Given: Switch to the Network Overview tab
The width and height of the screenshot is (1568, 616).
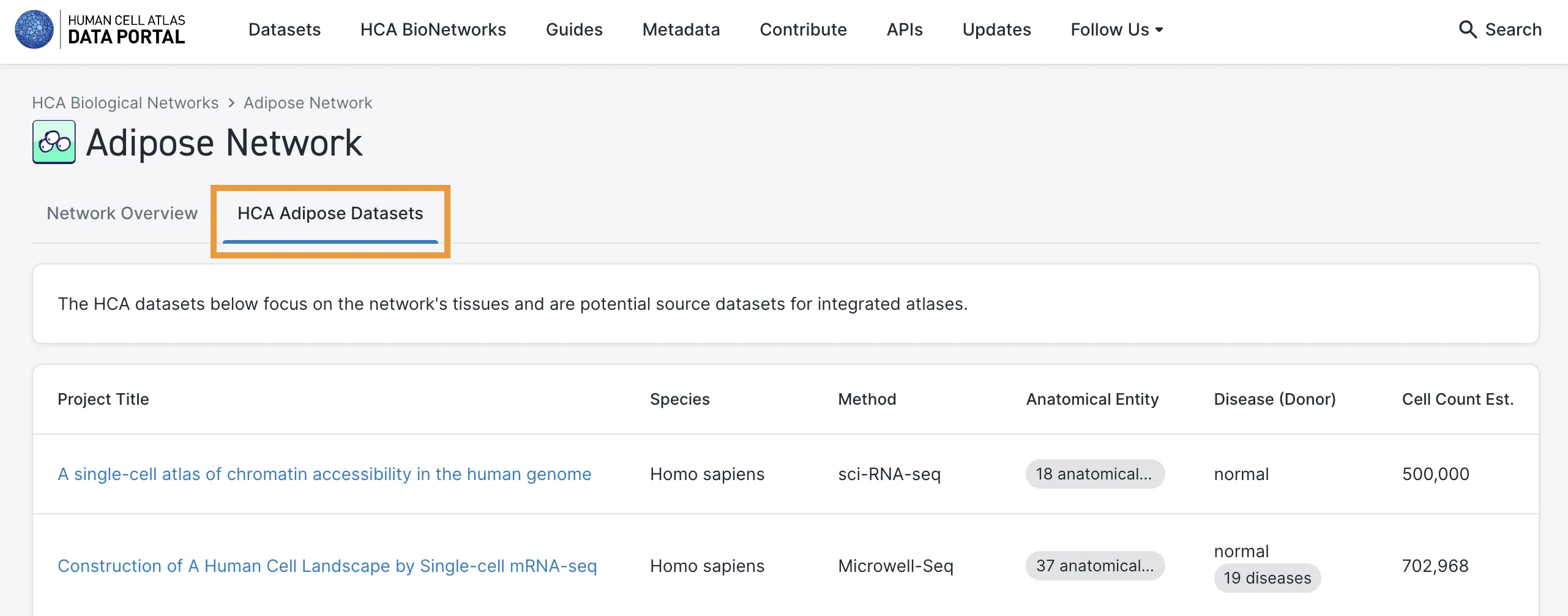Looking at the screenshot, I should (122, 213).
